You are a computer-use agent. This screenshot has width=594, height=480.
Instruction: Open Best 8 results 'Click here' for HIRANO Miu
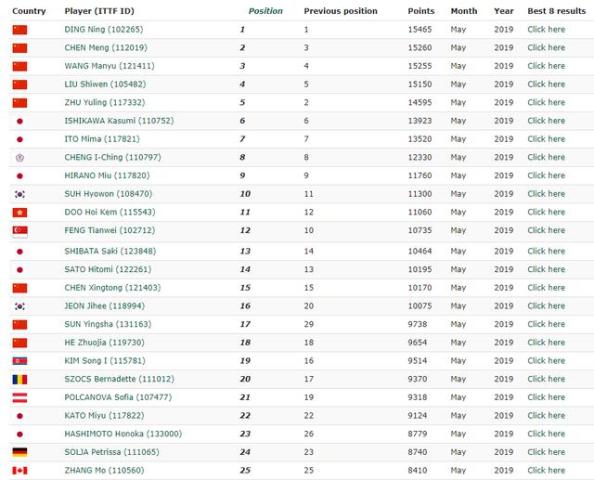point(546,175)
